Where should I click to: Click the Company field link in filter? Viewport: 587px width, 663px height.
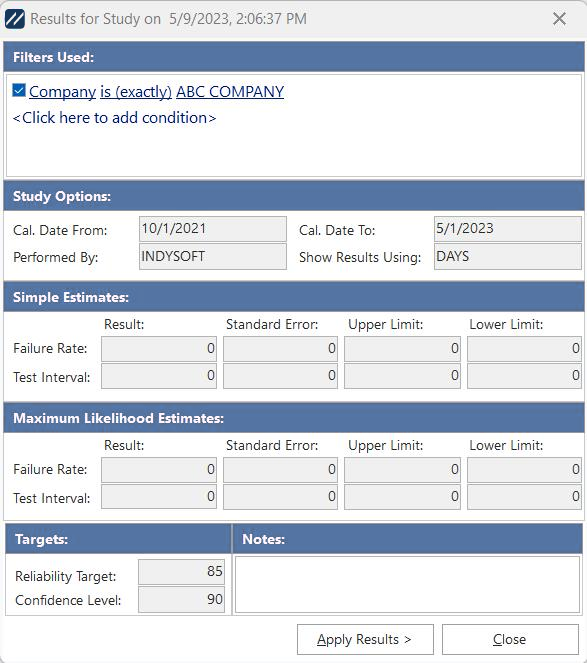pos(63,92)
